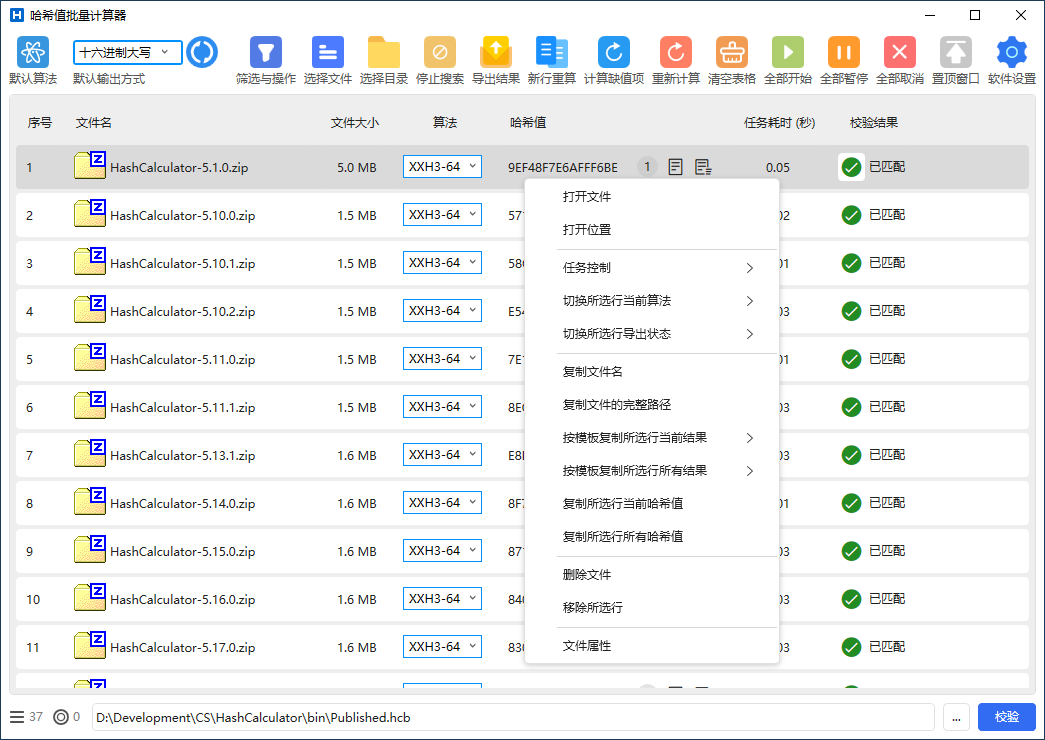Open 筛选与操作 funnel icon
Image resolution: width=1045 pixels, height=740 pixels.
[x=266, y=52]
